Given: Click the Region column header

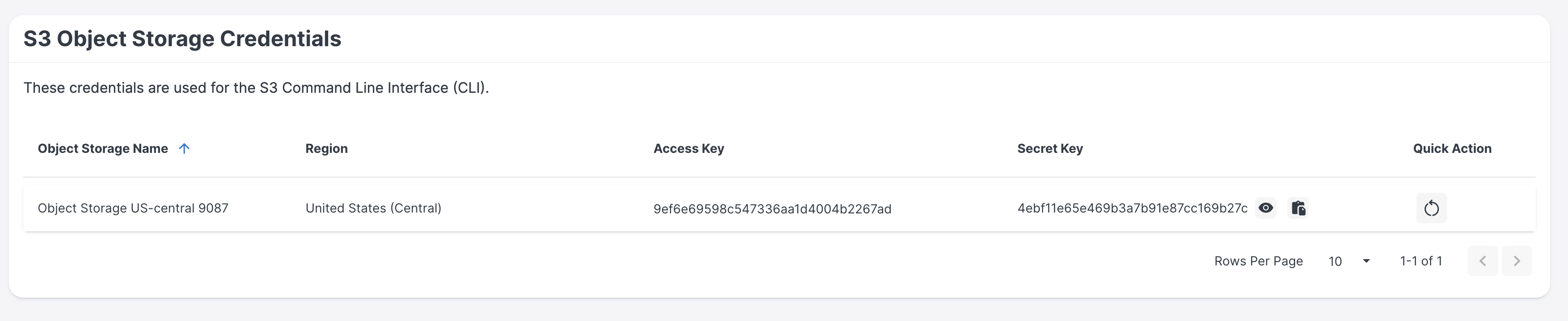Looking at the screenshot, I should [x=327, y=148].
